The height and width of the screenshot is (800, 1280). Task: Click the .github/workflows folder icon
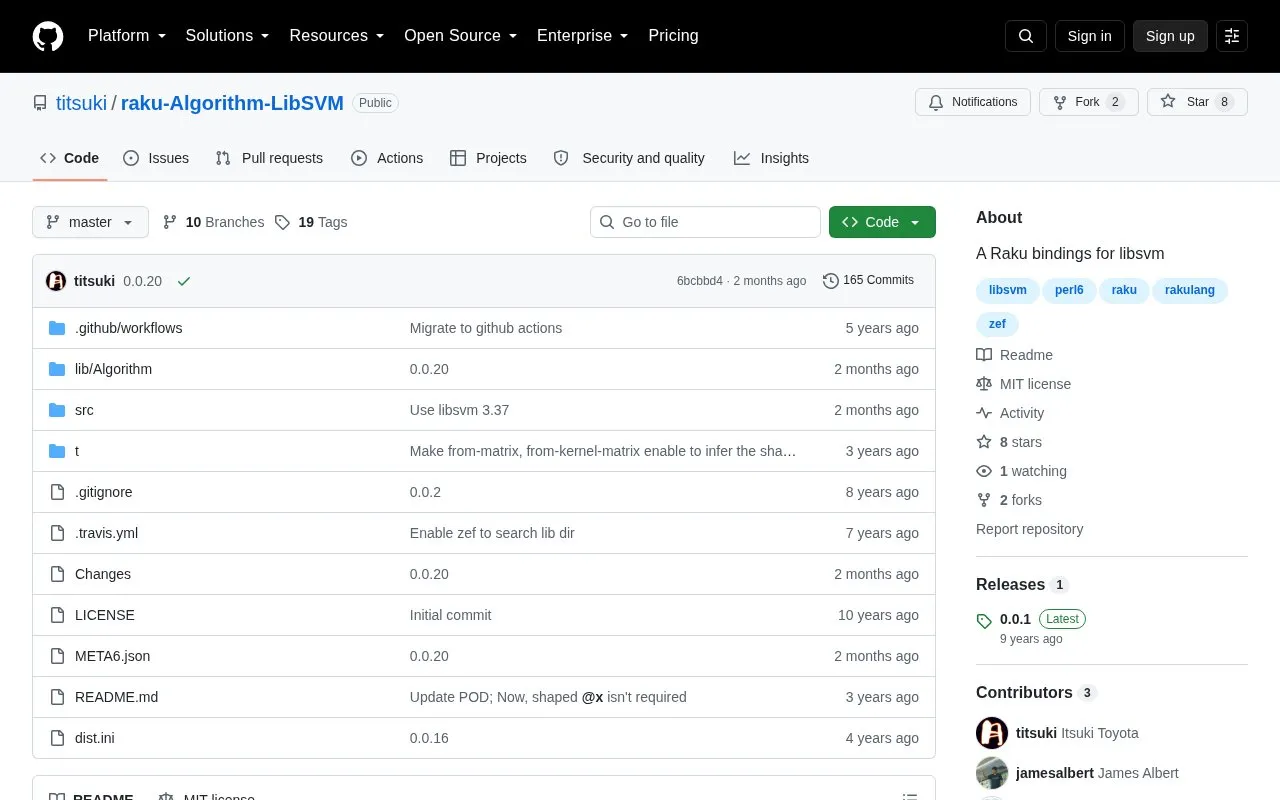click(x=57, y=328)
